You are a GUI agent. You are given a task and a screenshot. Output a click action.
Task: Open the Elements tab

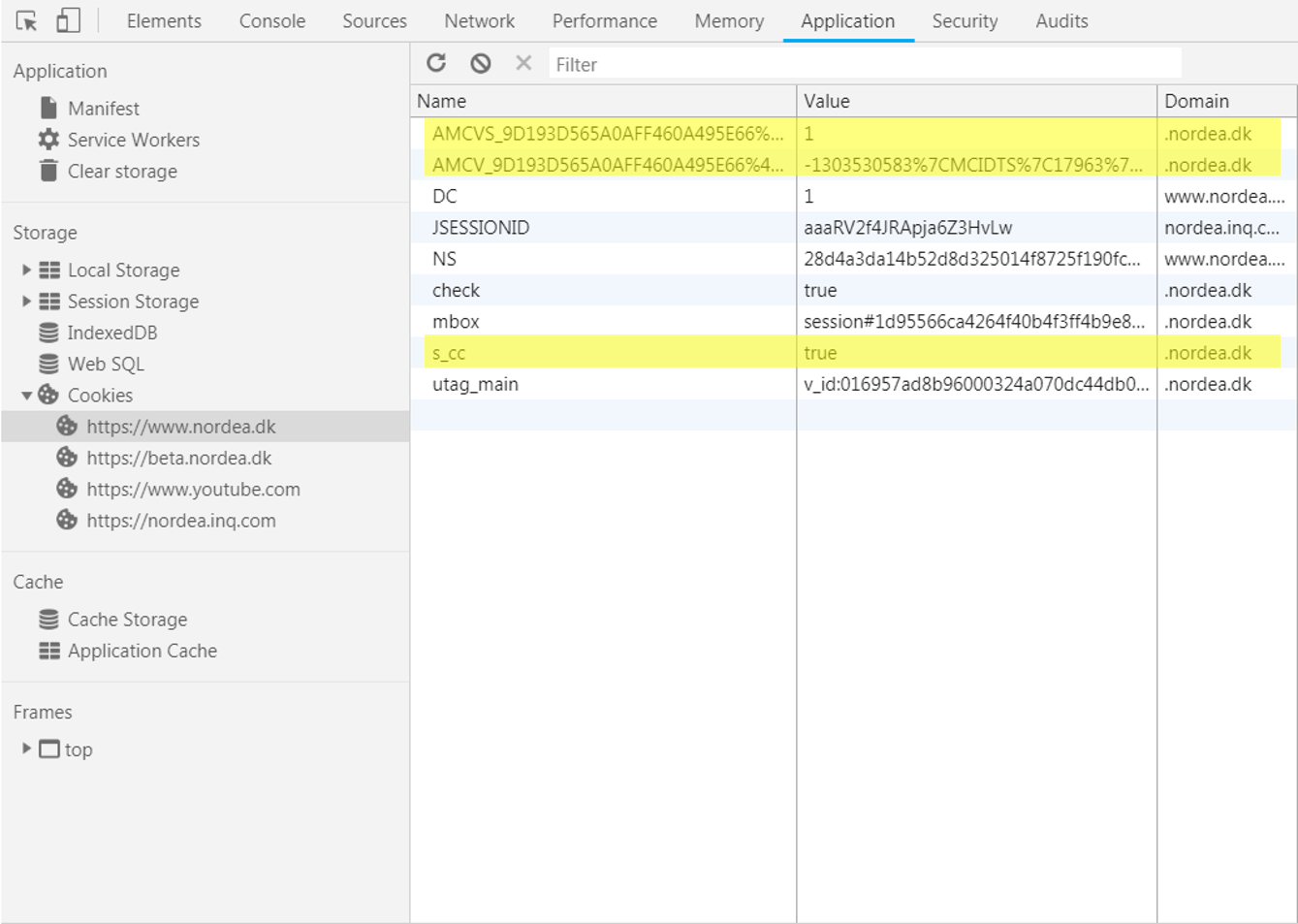pyautogui.click(x=164, y=20)
